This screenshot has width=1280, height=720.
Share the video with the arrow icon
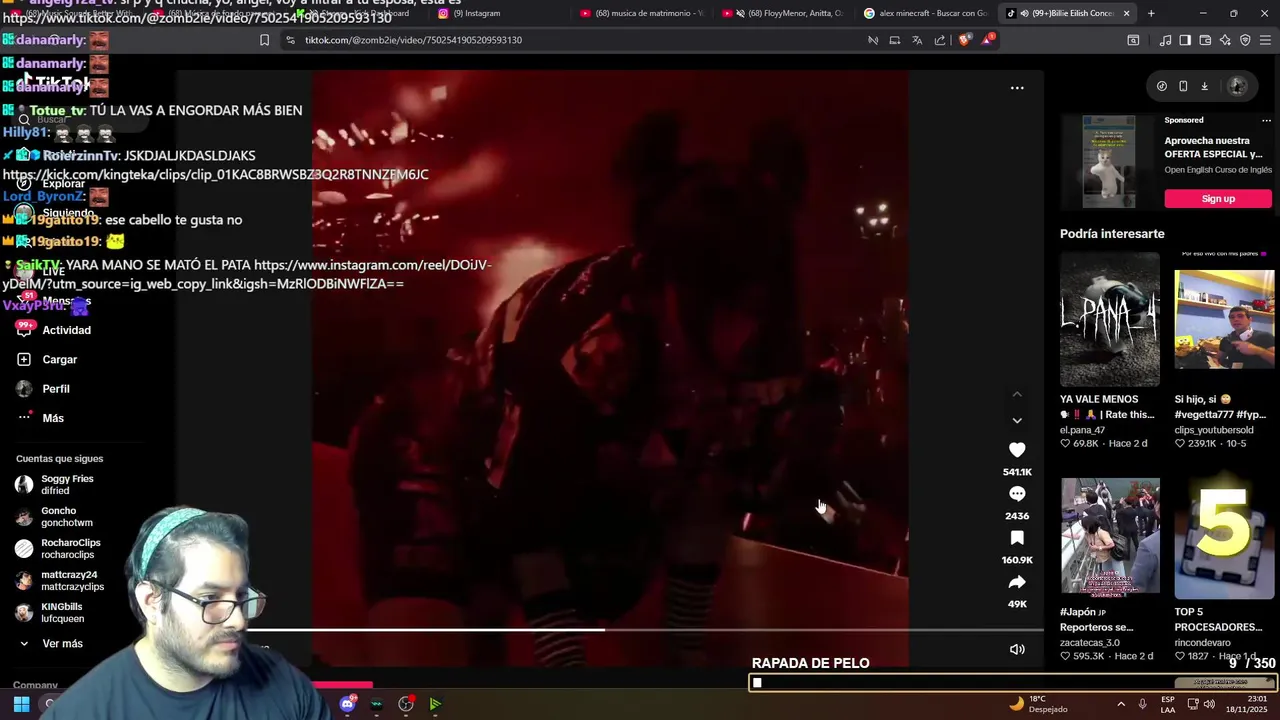(x=1017, y=582)
